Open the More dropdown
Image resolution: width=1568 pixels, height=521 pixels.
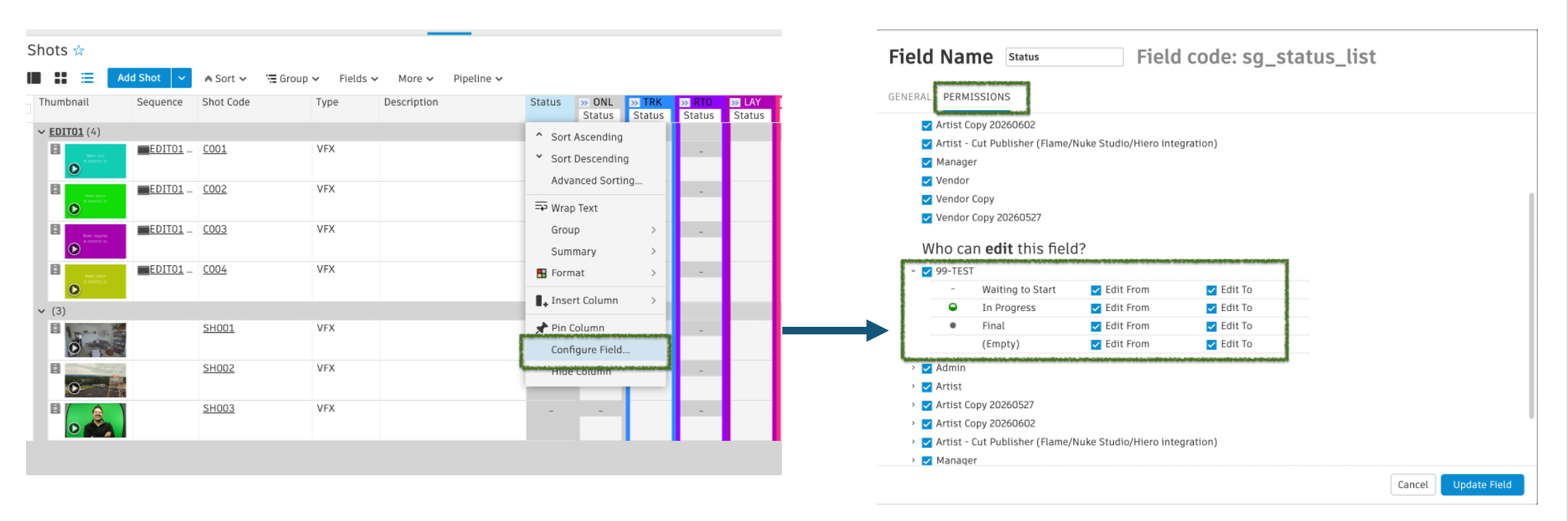[x=416, y=79]
